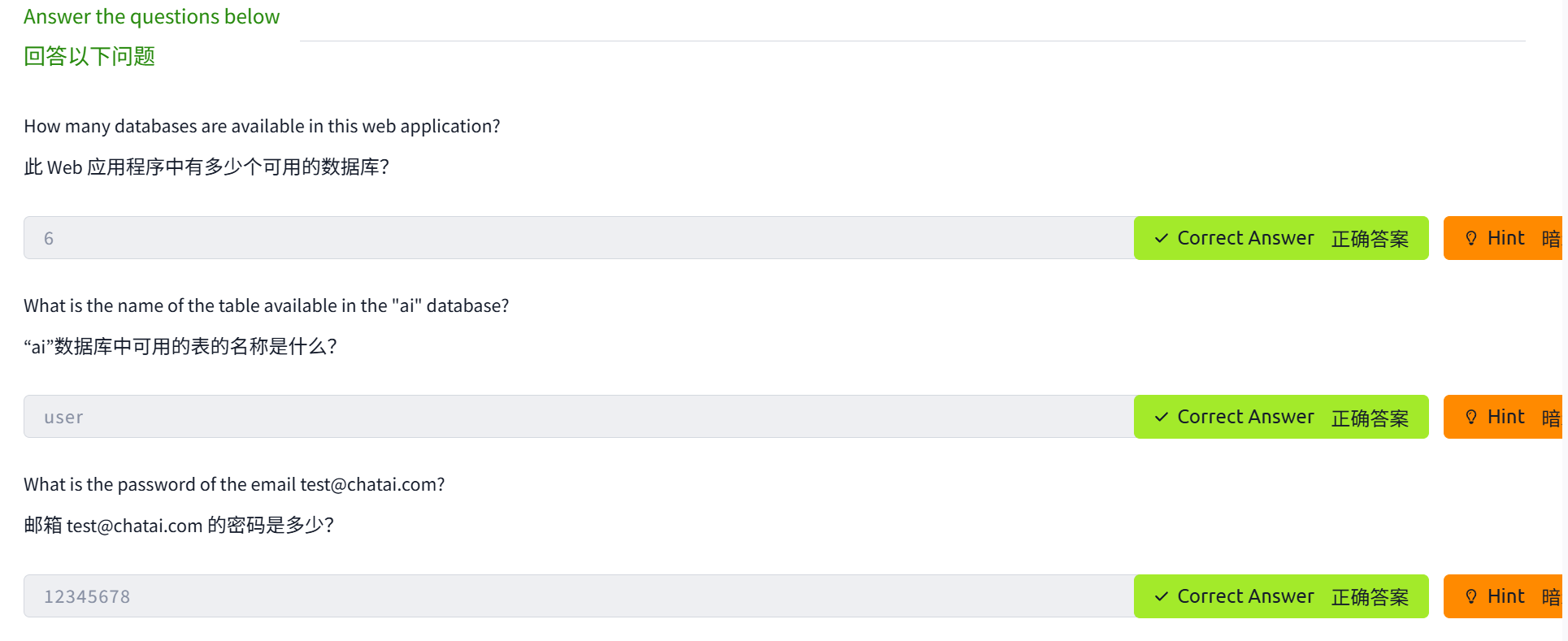The image size is (1568, 641).
Task: Click the checkmark icon beside the 12345678 answer
Action: (1162, 596)
